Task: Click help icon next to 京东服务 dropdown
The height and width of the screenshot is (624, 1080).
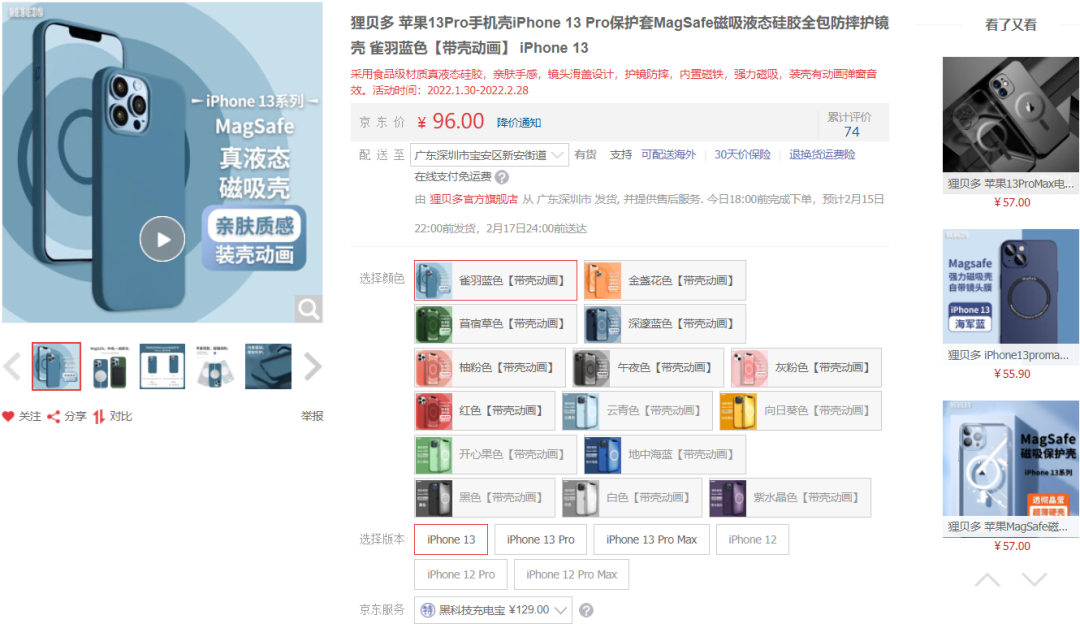Action: point(586,610)
